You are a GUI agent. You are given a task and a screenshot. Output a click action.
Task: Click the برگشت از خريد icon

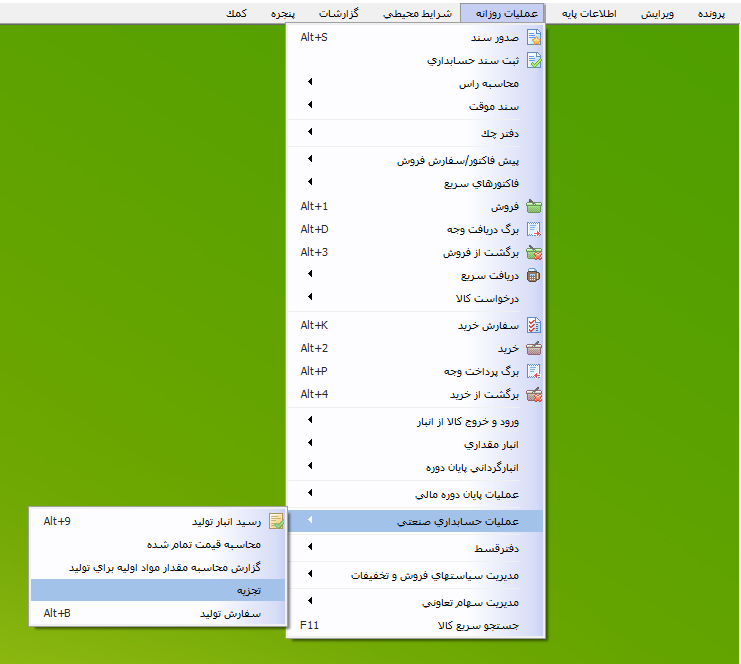[x=534, y=395]
